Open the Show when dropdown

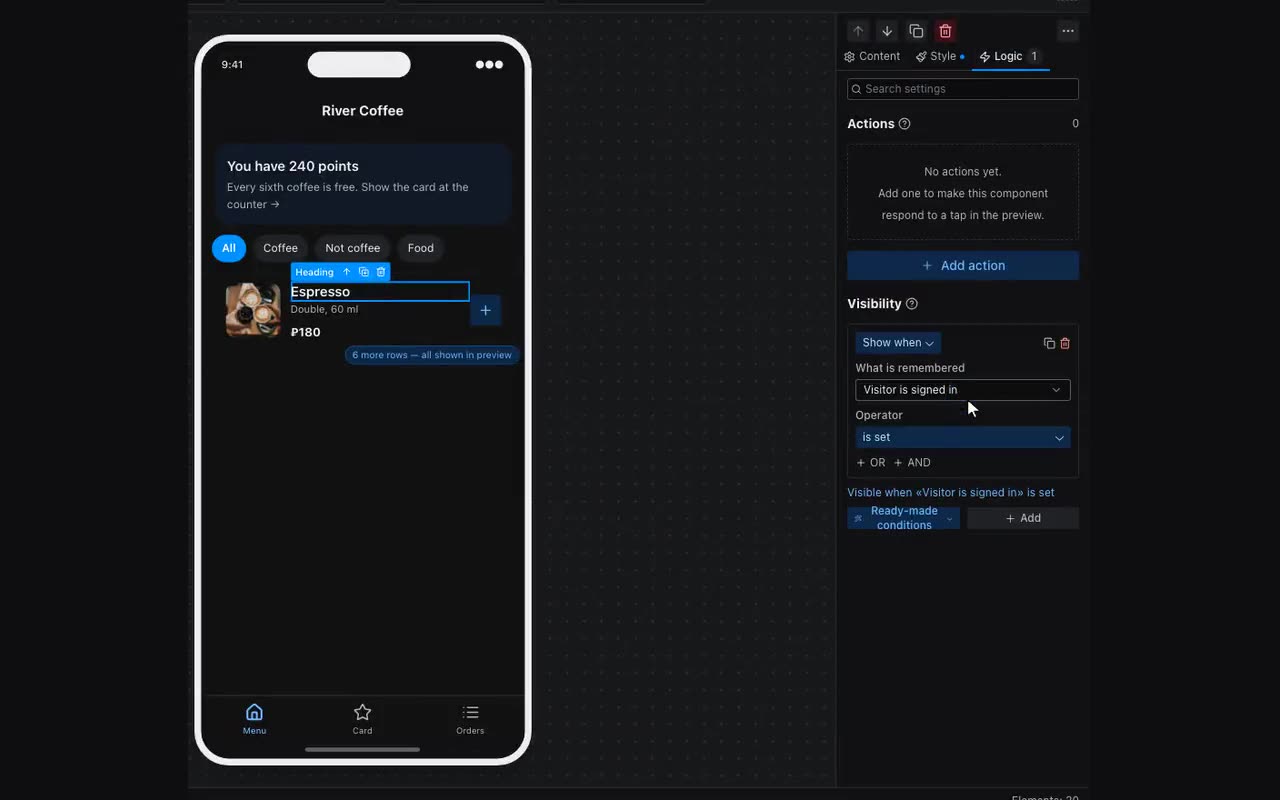click(898, 343)
